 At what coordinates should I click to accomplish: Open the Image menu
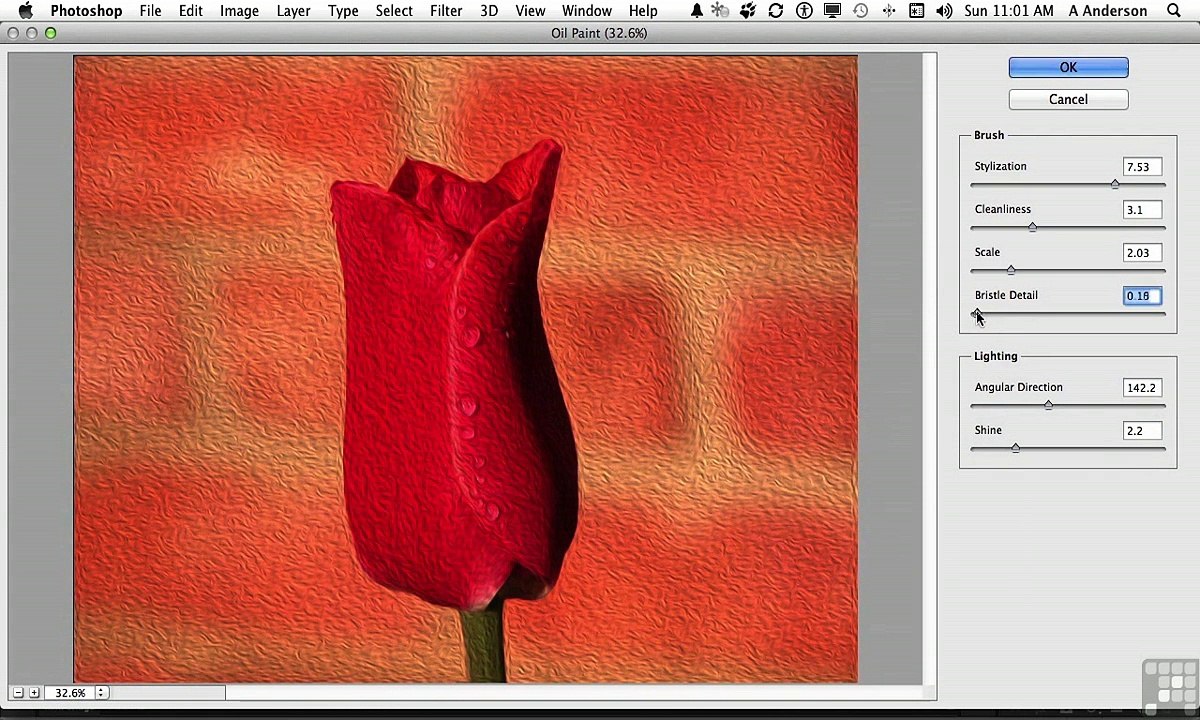tap(239, 11)
